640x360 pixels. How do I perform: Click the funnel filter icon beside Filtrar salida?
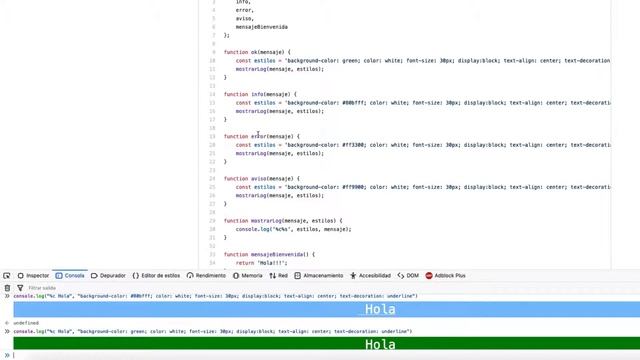click(x=20, y=288)
